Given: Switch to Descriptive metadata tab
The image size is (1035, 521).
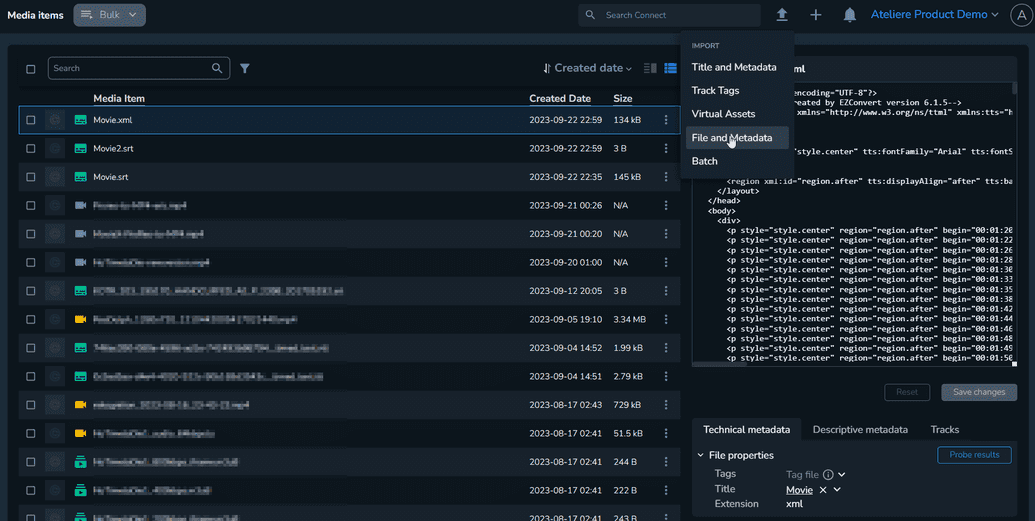Looking at the screenshot, I should pos(860,429).
